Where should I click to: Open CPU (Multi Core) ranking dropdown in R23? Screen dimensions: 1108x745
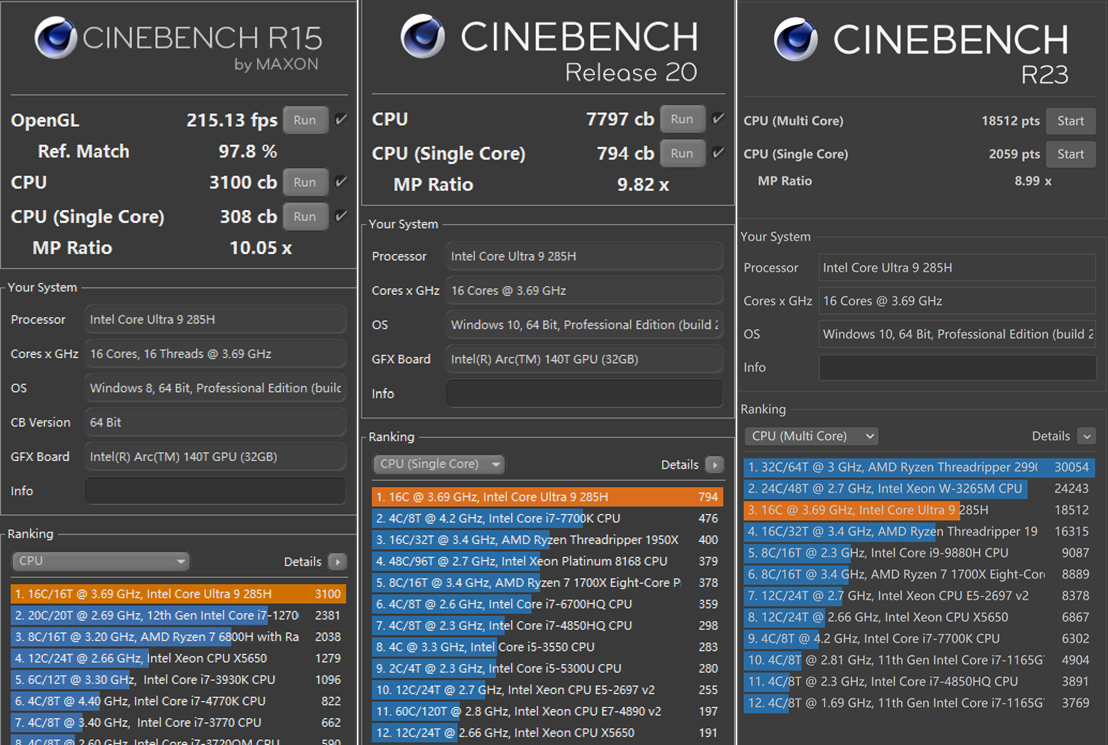[811, 436]
